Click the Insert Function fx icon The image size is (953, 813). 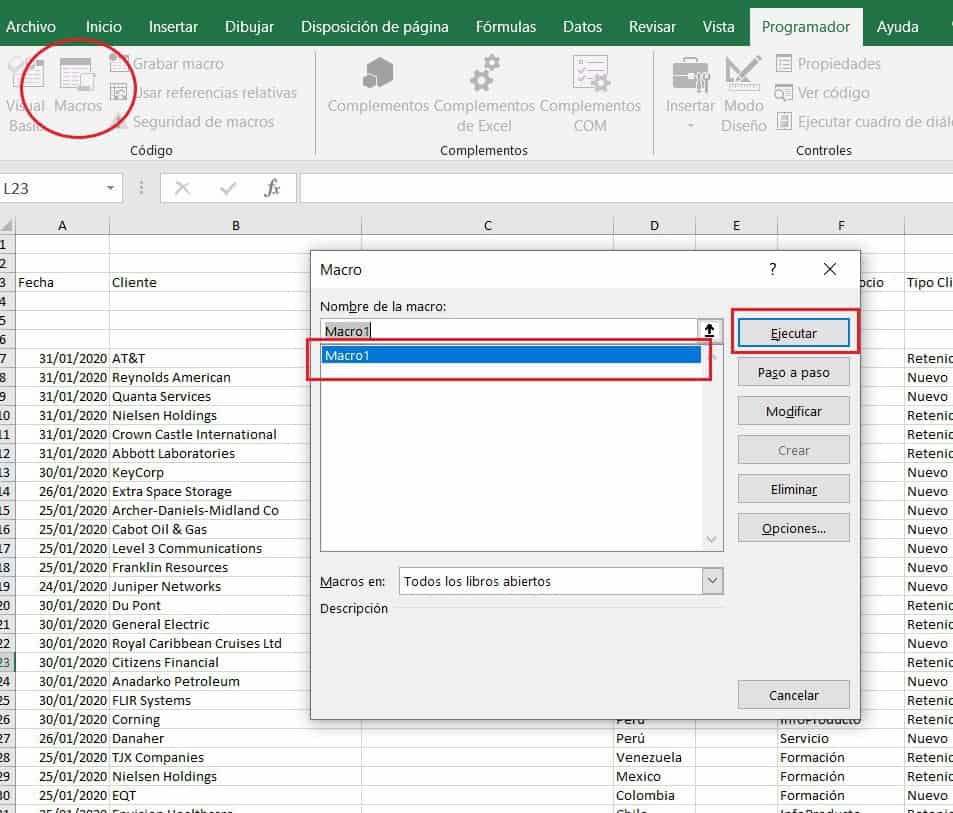coord(272,188)
